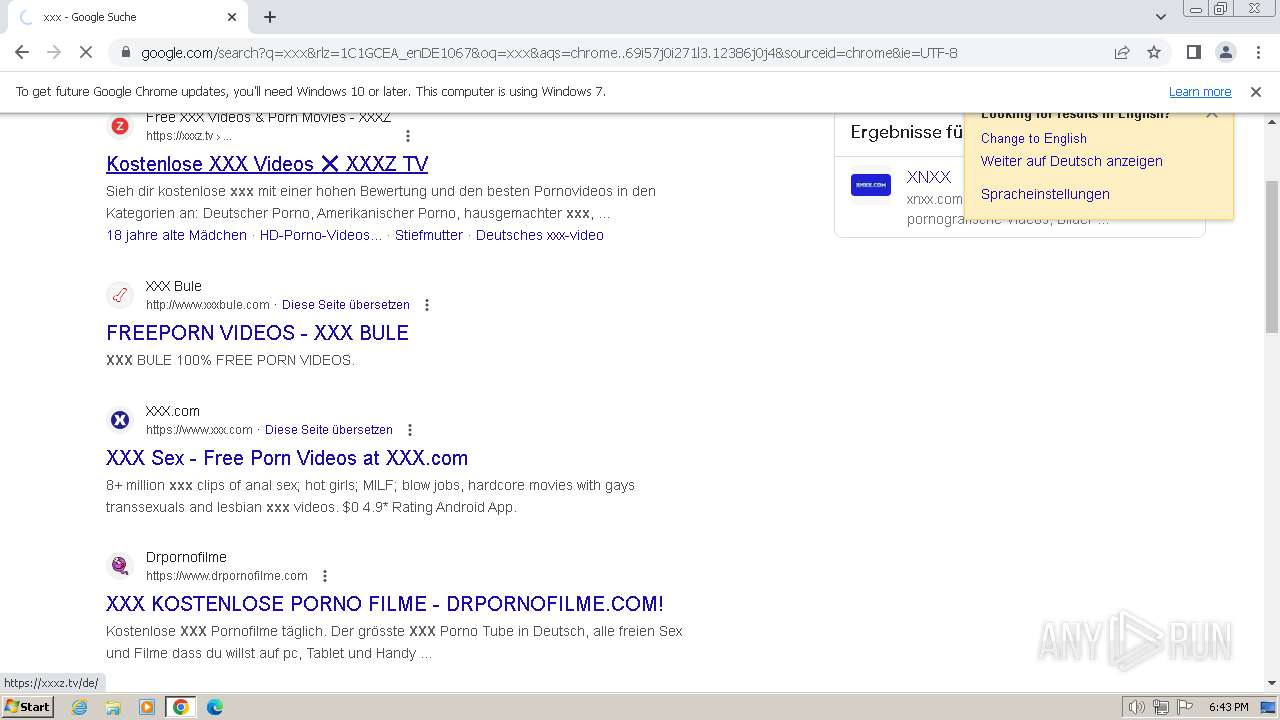
Task: Close the xxx - Google Suche tab
Action: pos(232,17)
